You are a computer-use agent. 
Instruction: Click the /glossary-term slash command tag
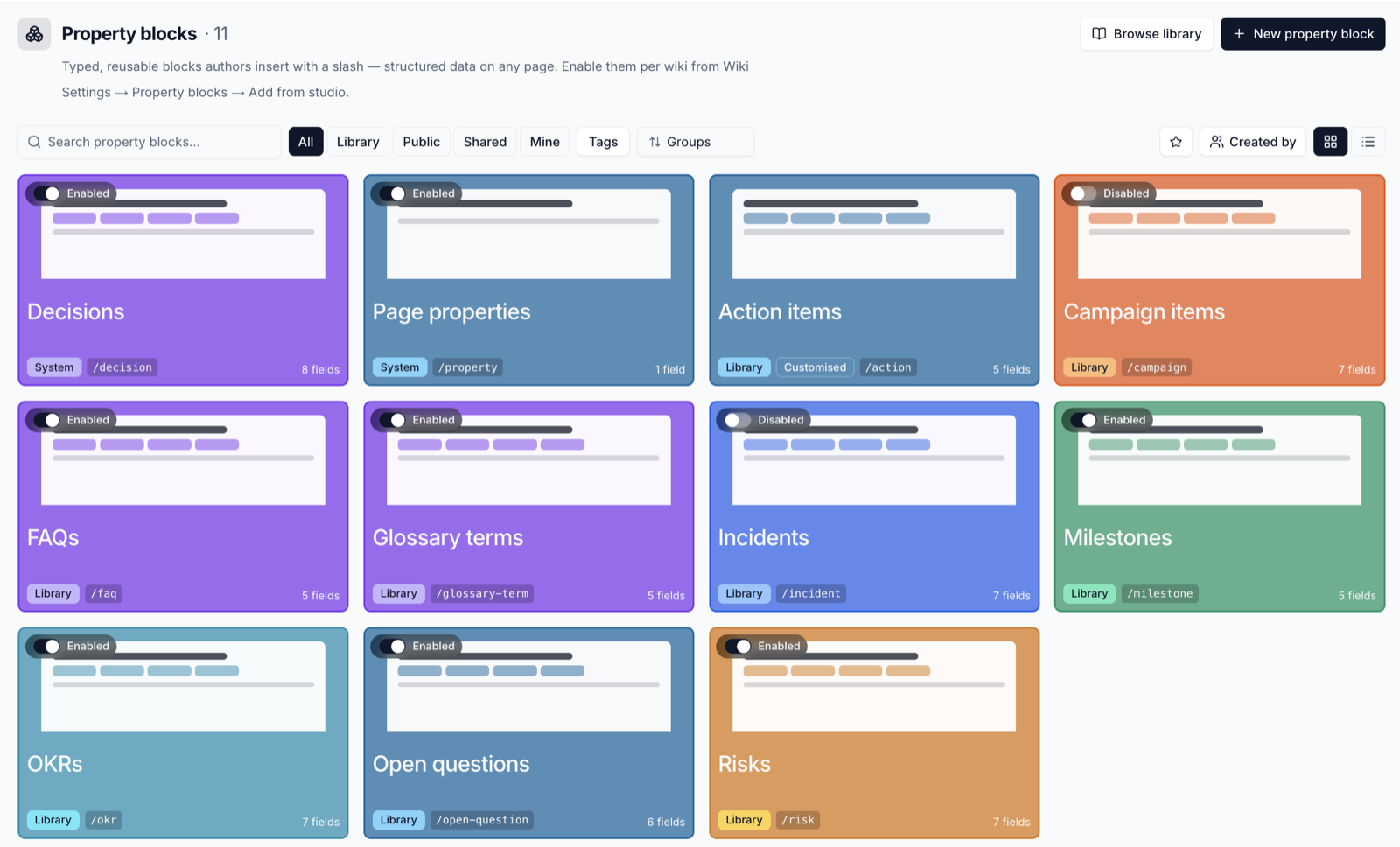tap(482, 593)
